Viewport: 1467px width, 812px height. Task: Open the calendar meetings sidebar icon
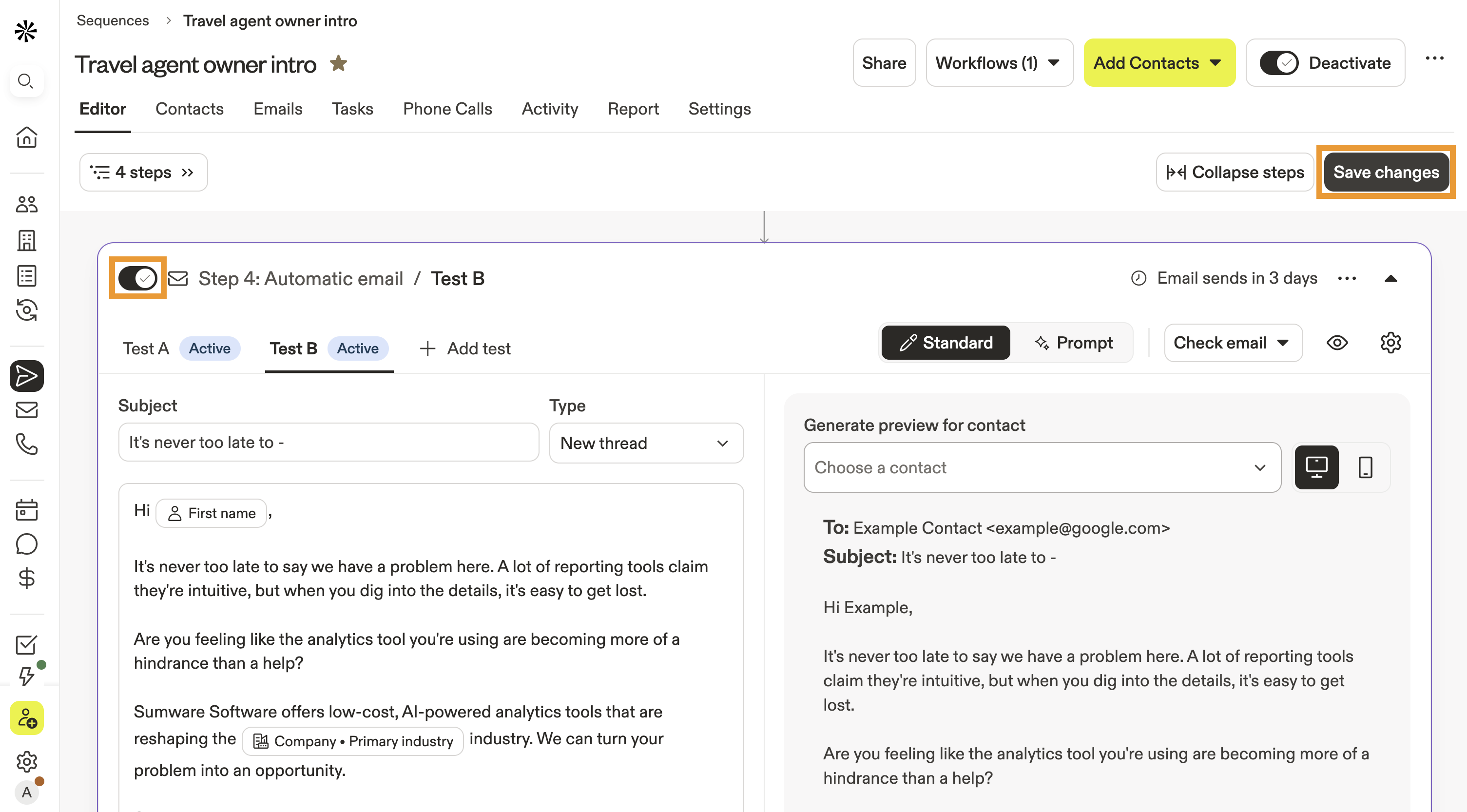[26, 510]
